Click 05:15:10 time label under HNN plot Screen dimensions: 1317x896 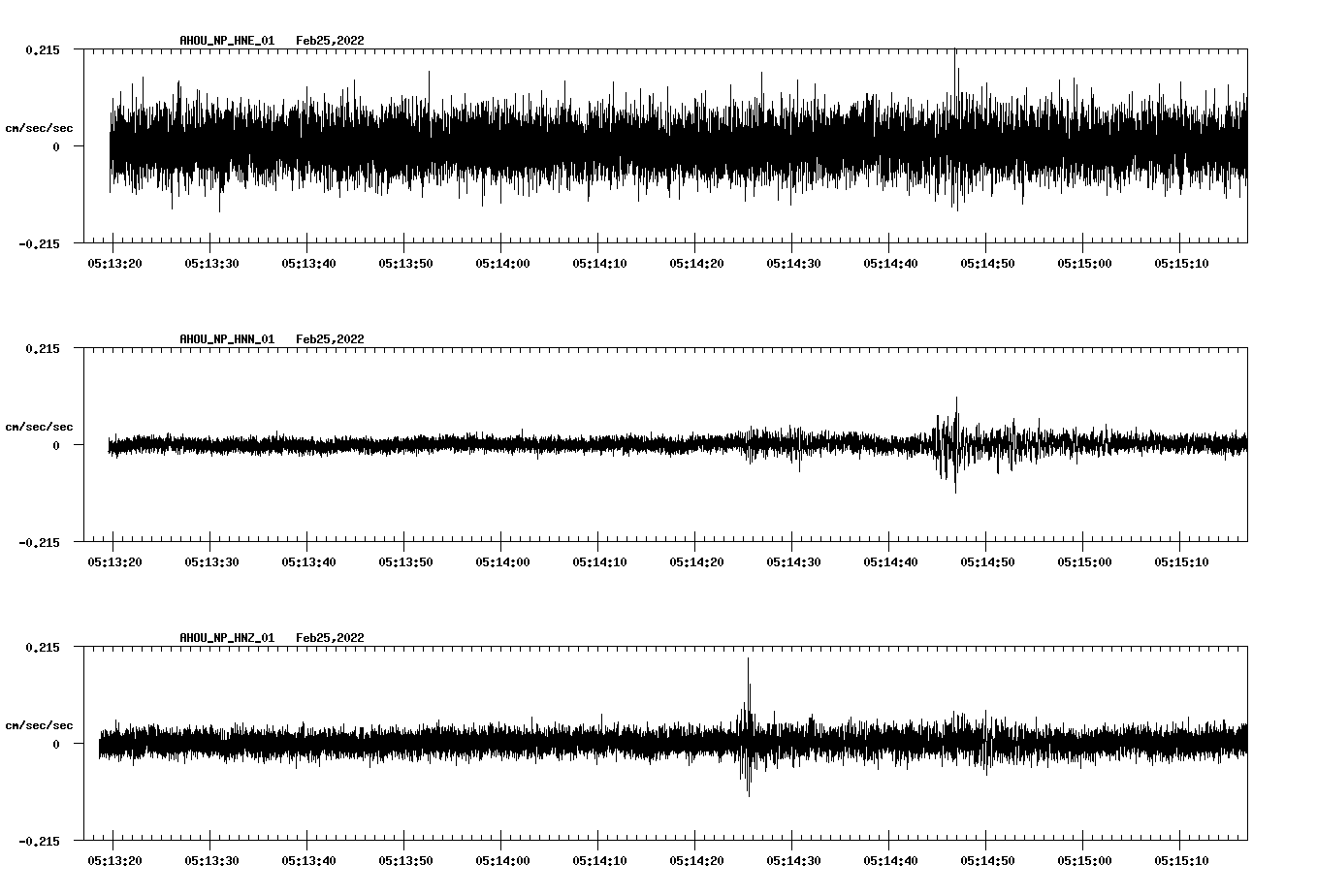1181,561
